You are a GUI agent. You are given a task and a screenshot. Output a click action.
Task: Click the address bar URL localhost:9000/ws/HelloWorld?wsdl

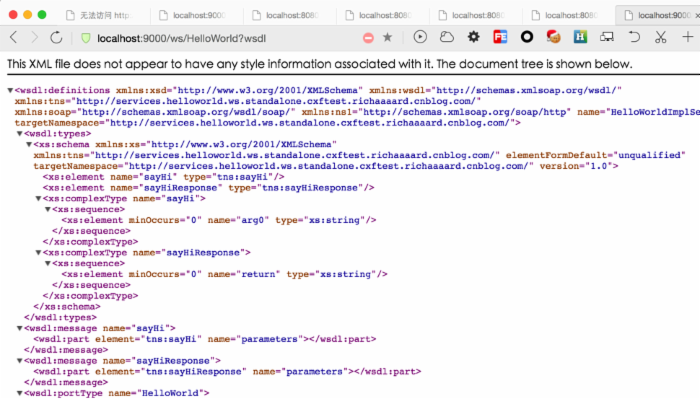pyautogui.click(x=181, y=38)
